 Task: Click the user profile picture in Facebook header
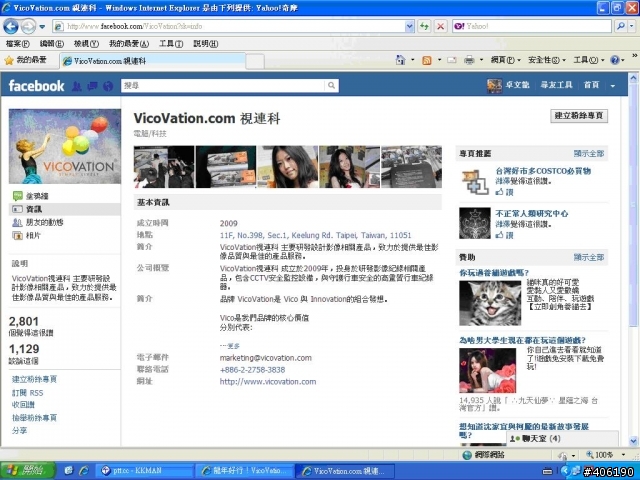coord(494,86)
